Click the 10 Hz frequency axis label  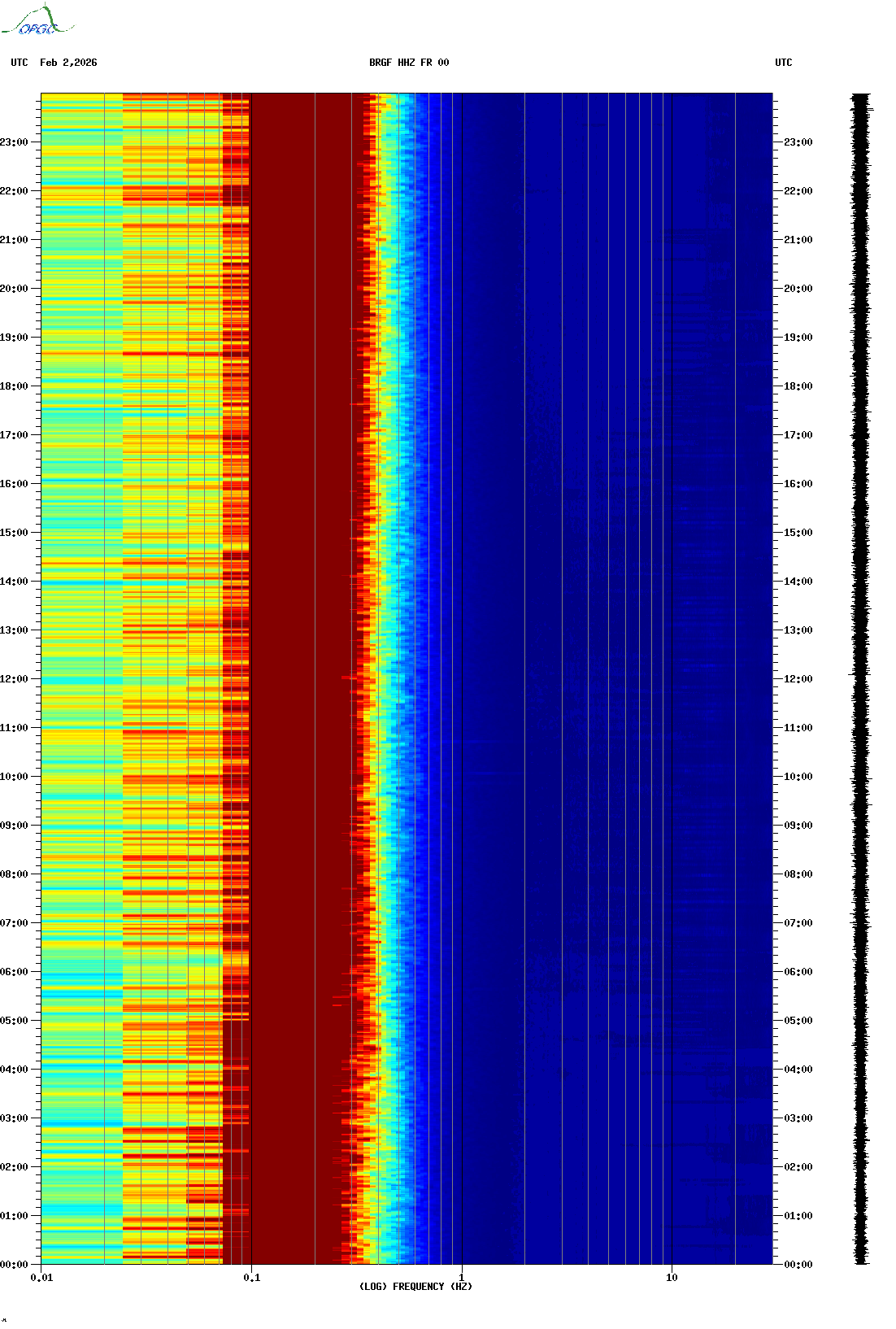click(x=672, y=1278)
